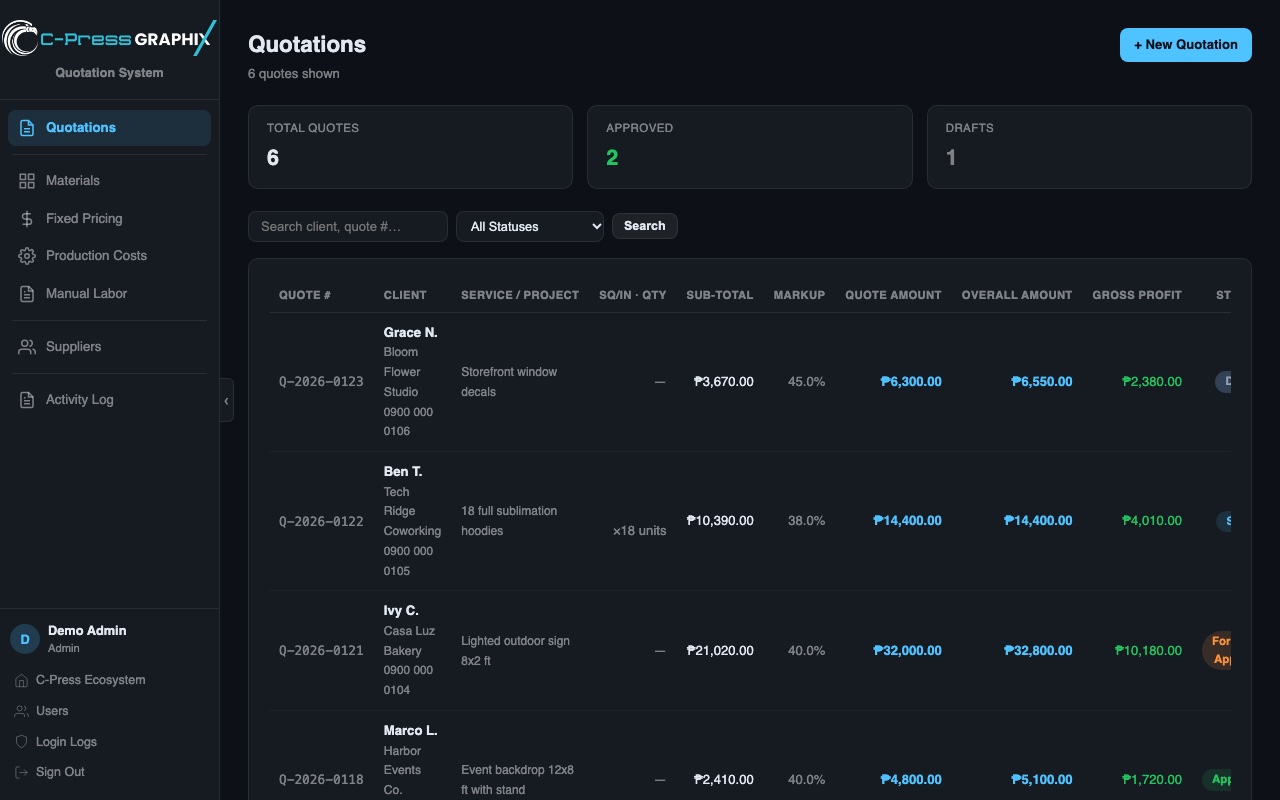The height and width of the screenshot is (800, 1280).
Task: Open the C-Press Ecosystem link
Action: pyautogui.click(x=90, y=680)
